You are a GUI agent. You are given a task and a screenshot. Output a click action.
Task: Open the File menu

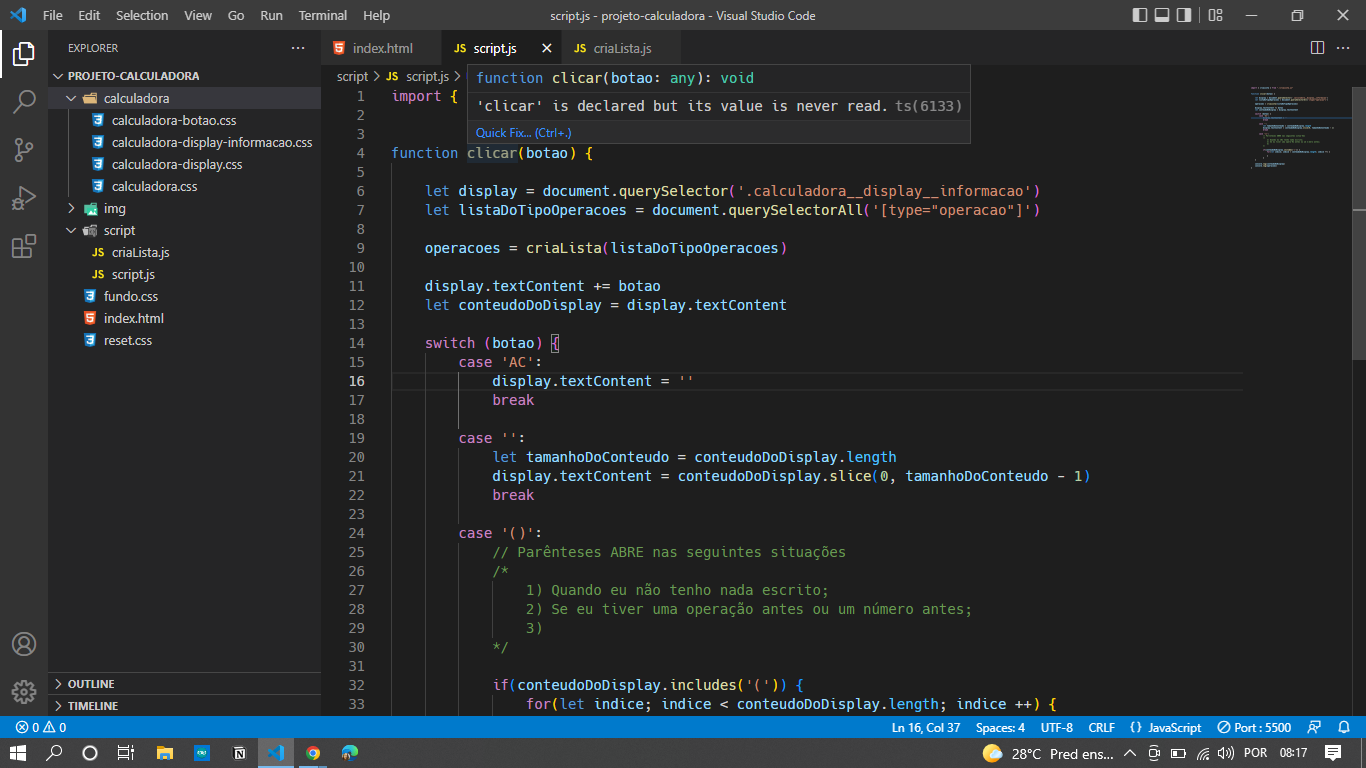53,15
